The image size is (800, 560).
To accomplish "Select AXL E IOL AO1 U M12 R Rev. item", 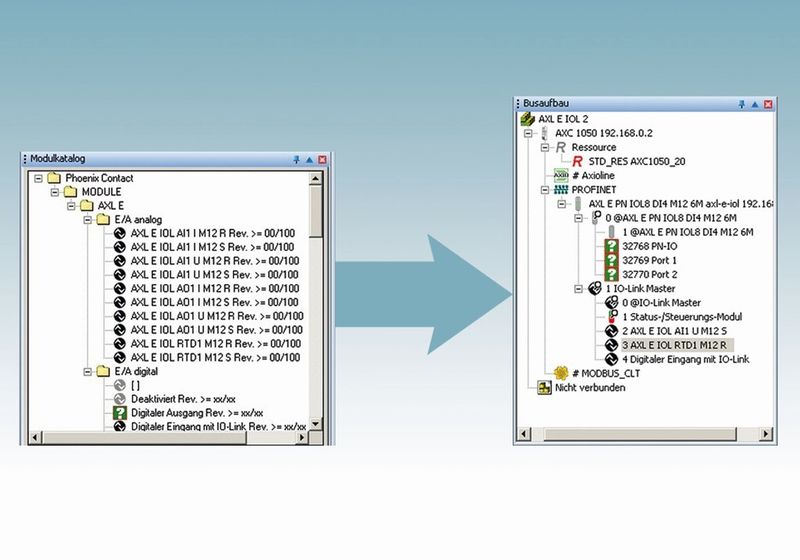I will (217, 316).
